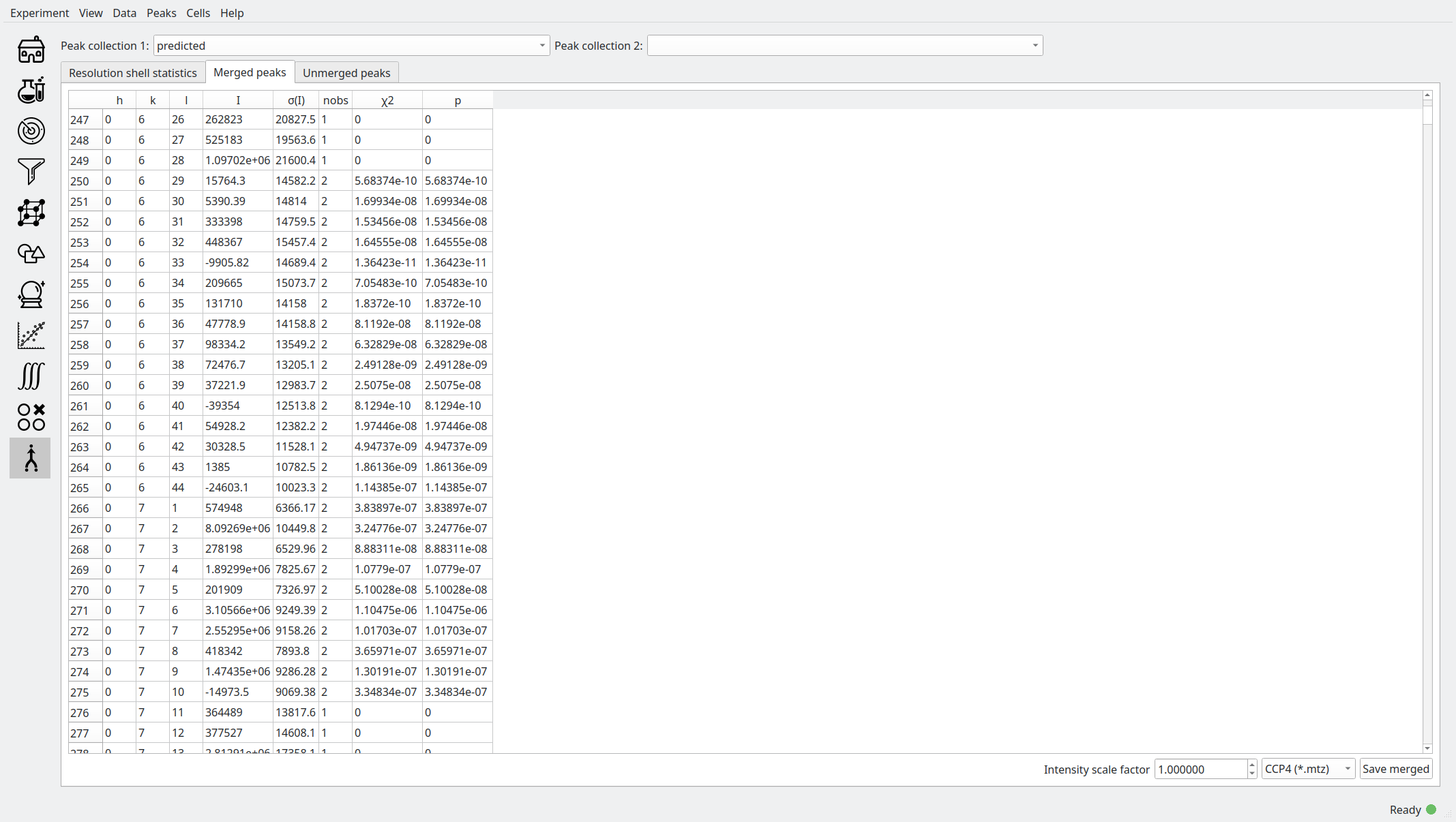1456x822 pixels.
Task: Open the Home panel house icon
Action: tap(31, 50)
